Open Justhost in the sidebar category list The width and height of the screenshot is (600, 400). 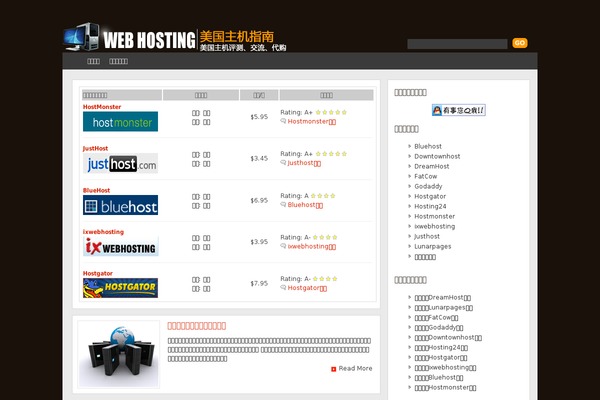tap(427, 236)
